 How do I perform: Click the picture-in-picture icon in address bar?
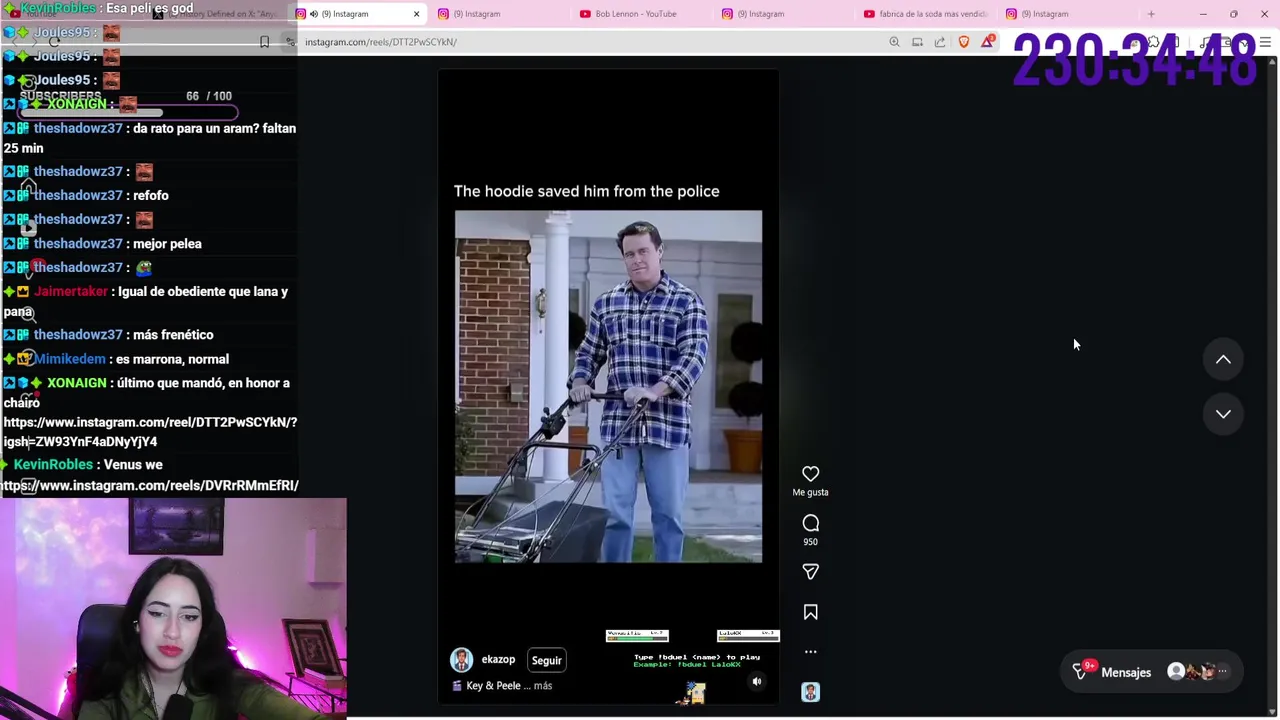917,42
